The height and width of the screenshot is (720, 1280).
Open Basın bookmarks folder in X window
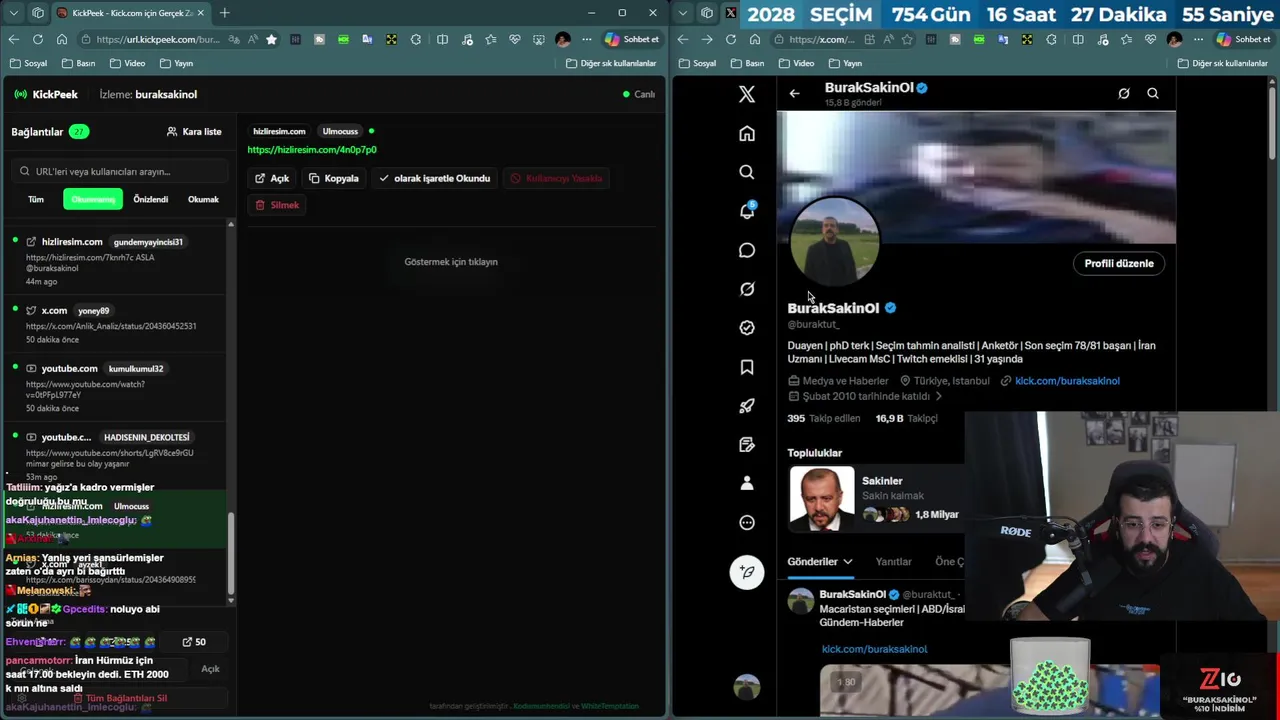[x=746, y=63]
